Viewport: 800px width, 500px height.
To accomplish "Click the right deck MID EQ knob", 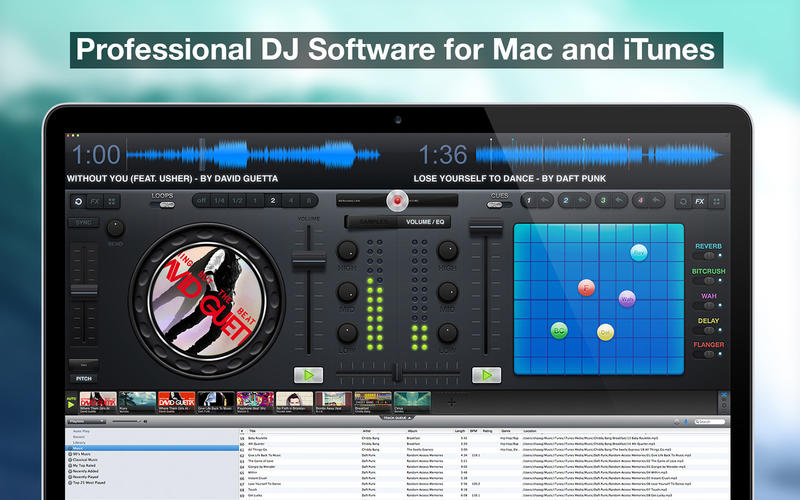I will 447,292.
